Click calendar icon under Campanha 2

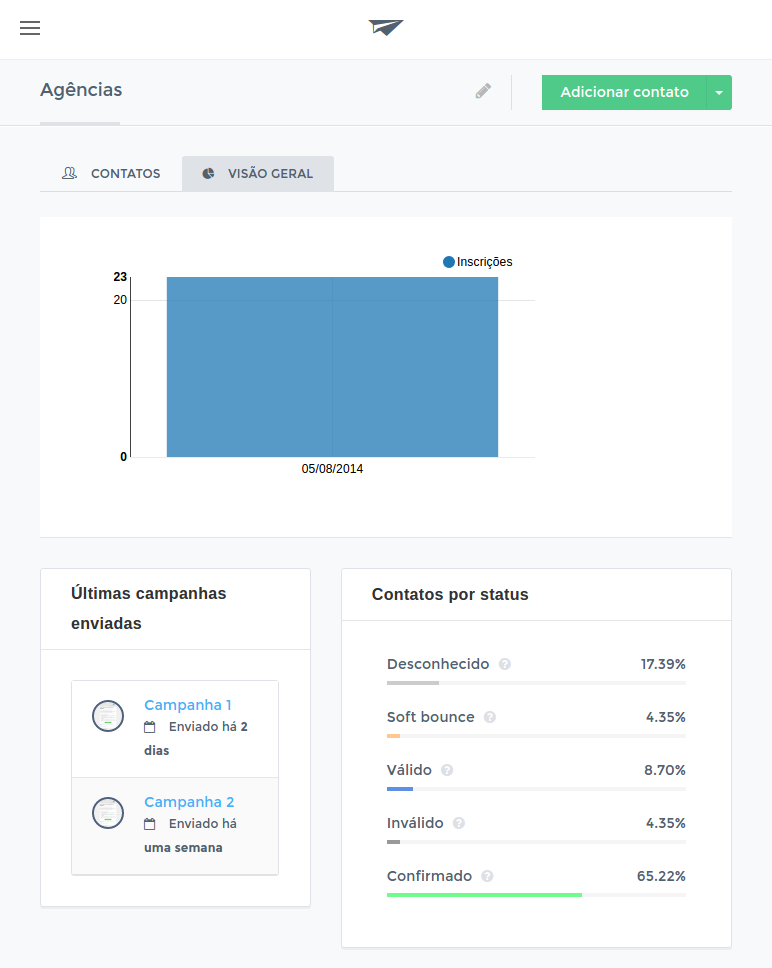click(x=149, y=824)
